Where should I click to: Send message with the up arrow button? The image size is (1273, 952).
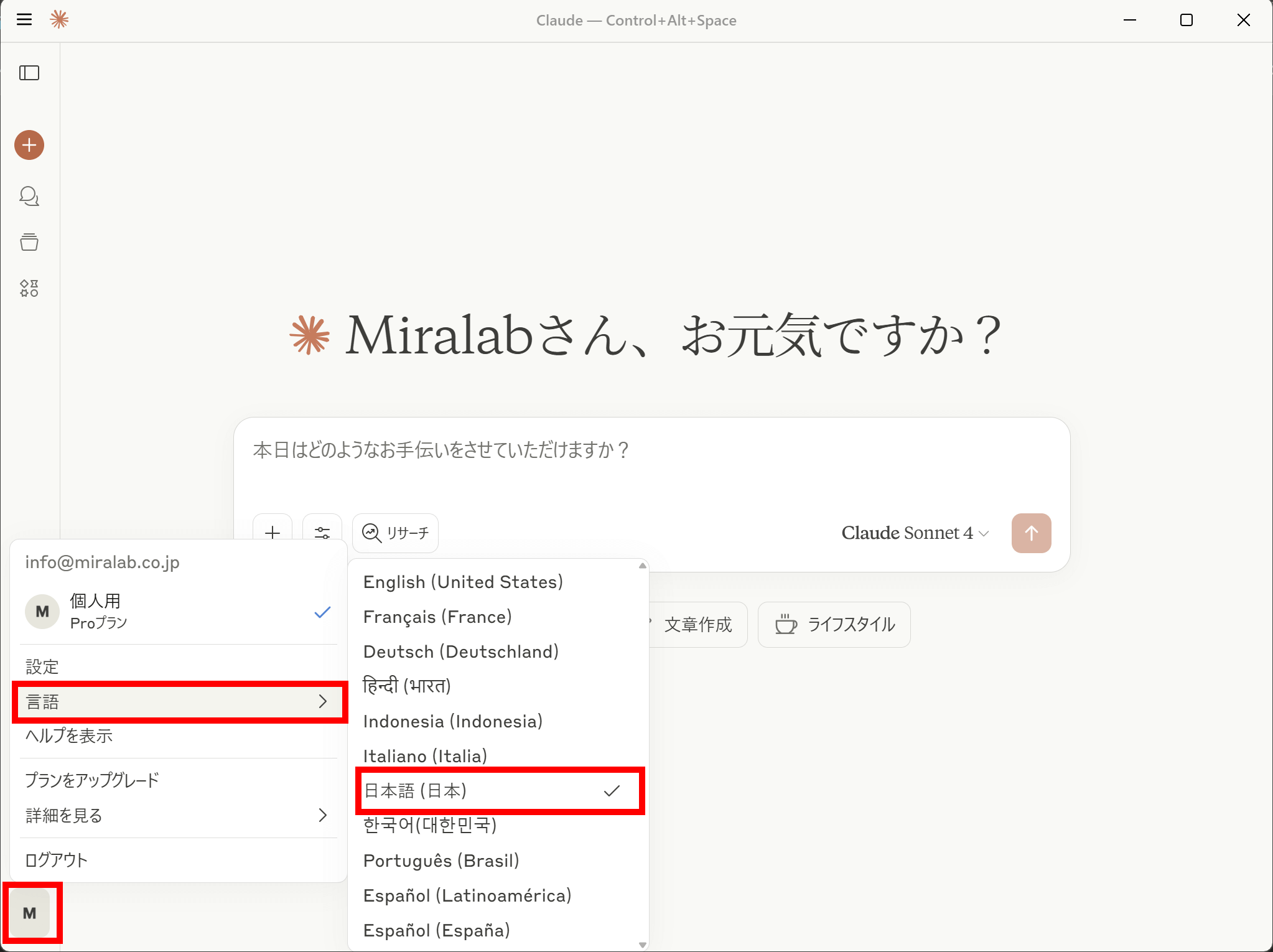coord(1031,533)
